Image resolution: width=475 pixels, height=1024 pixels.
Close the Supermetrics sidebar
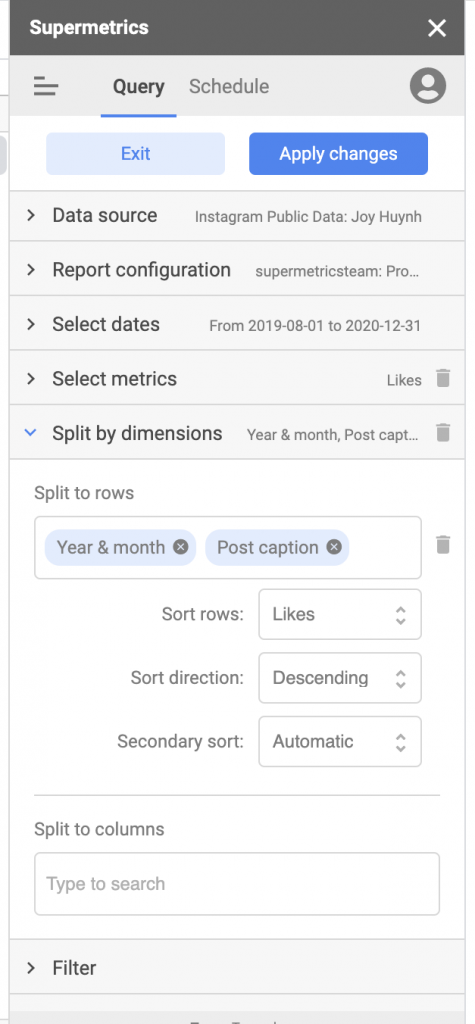click(x=436, y=28)
